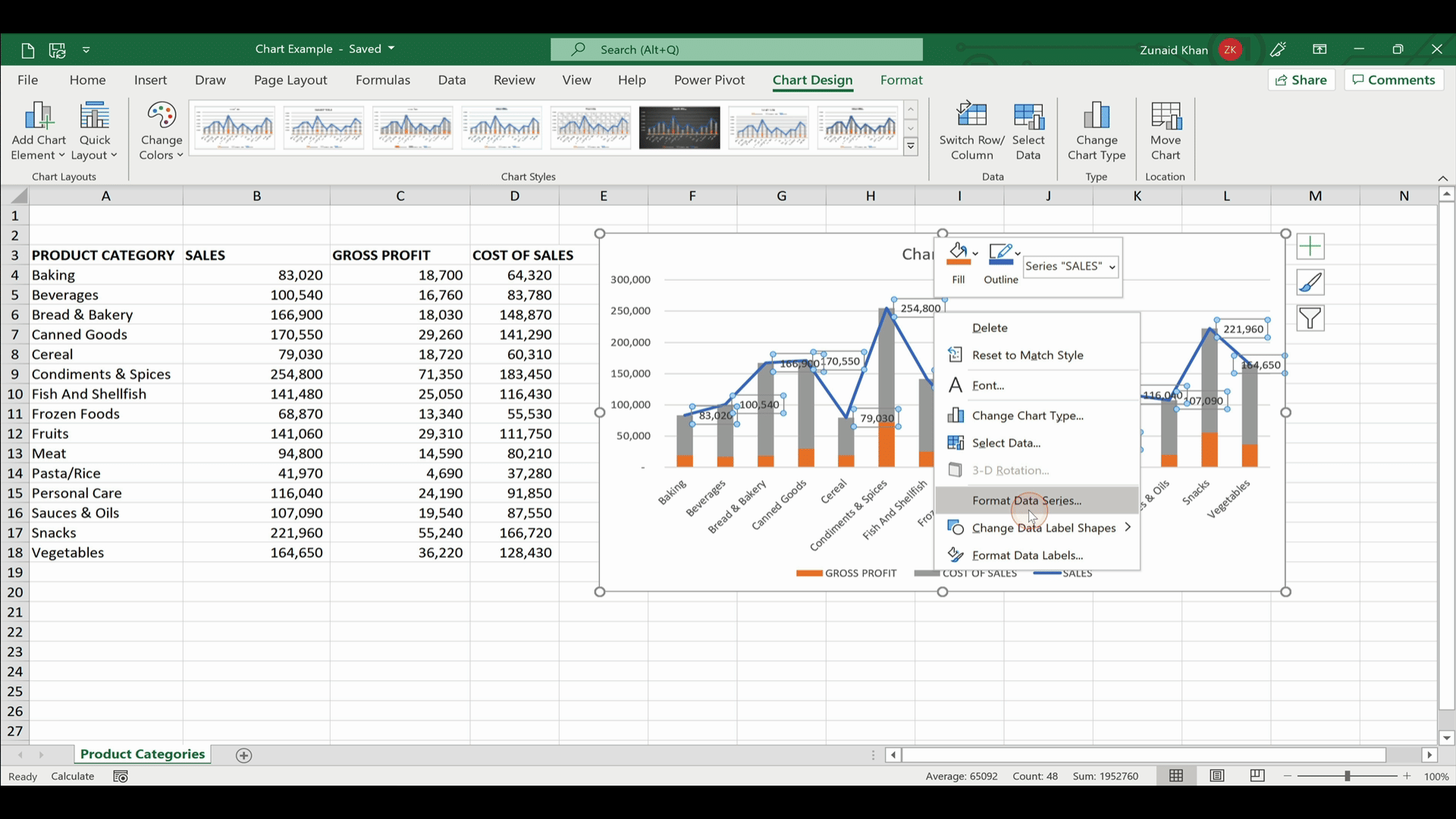Choose Delete from the context menu
The image size is (1456, 819).
[x=1037, y=328]
